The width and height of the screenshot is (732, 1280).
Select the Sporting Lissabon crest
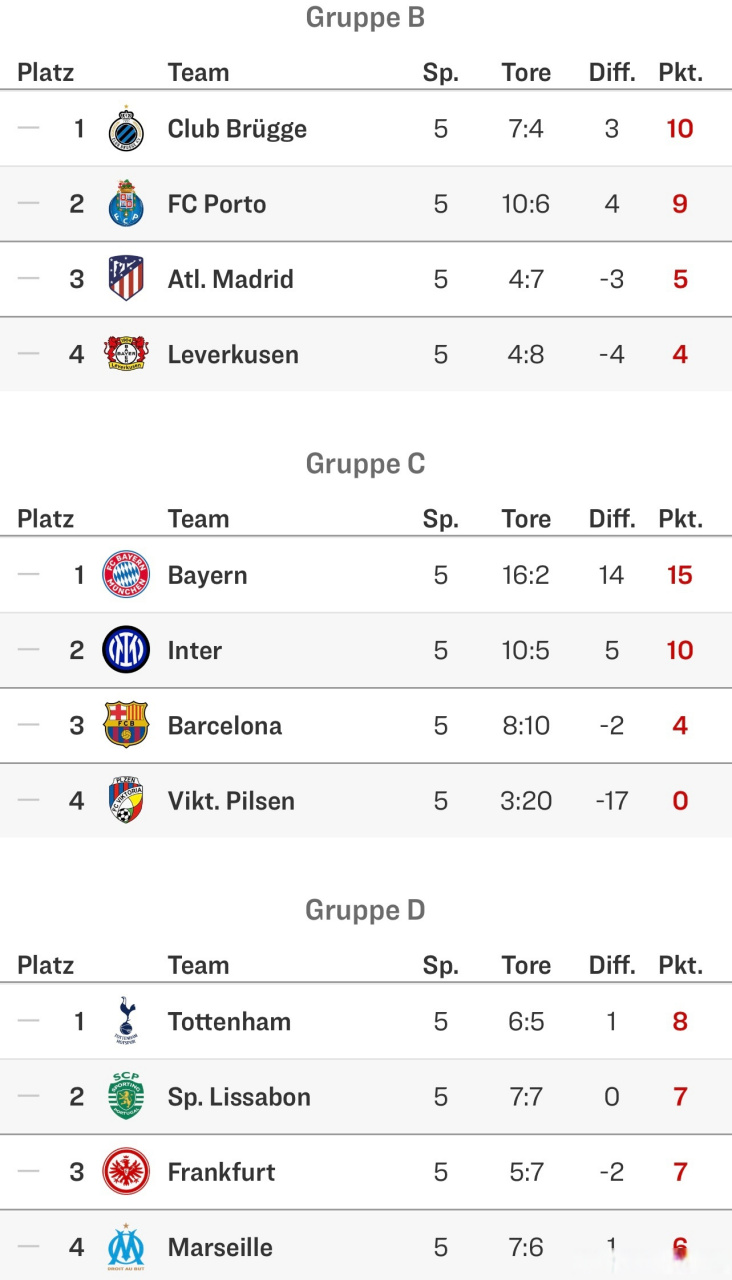tap(126, 1096)
